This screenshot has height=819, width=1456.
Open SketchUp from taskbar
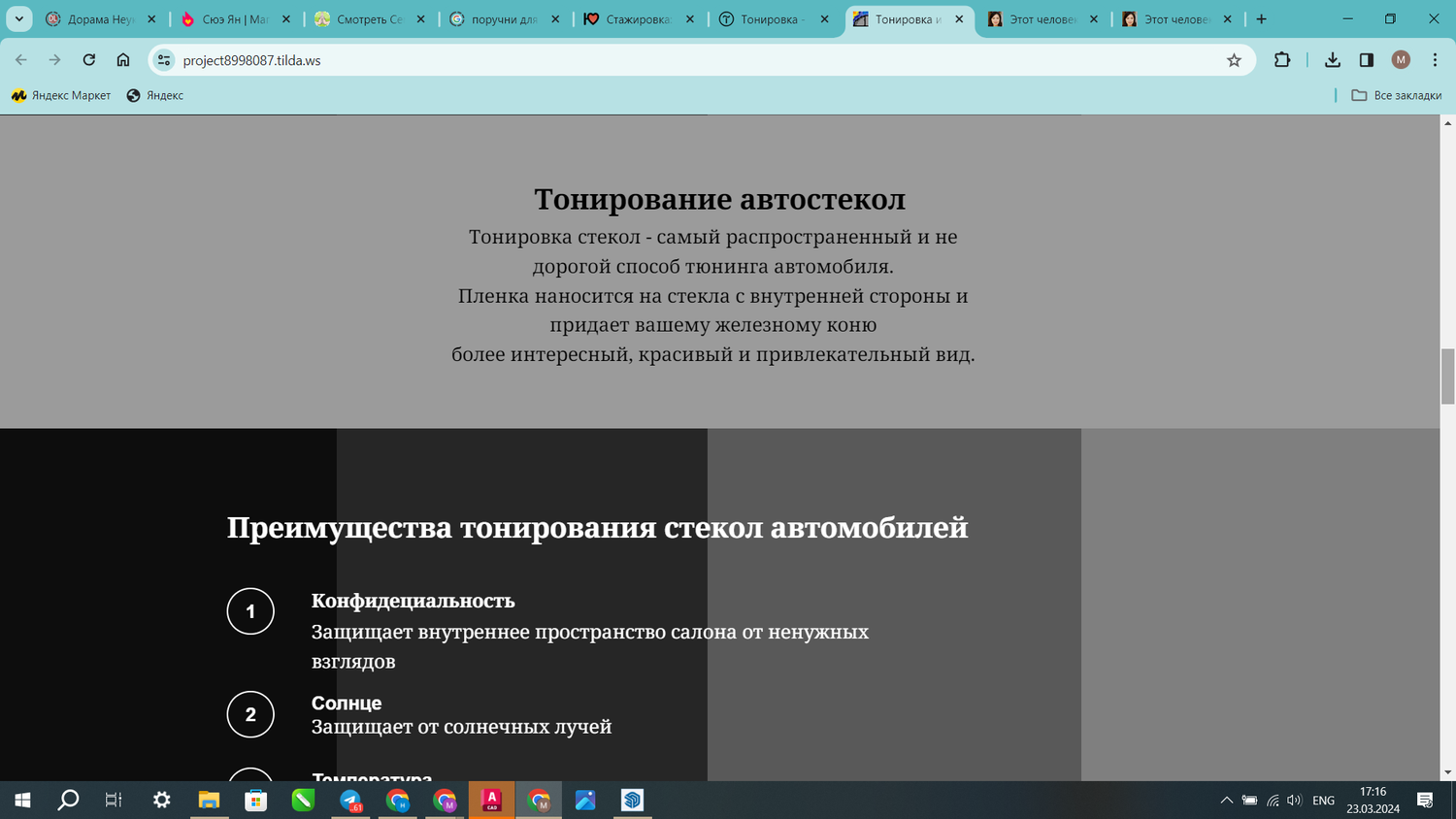[x=633, y=801]
